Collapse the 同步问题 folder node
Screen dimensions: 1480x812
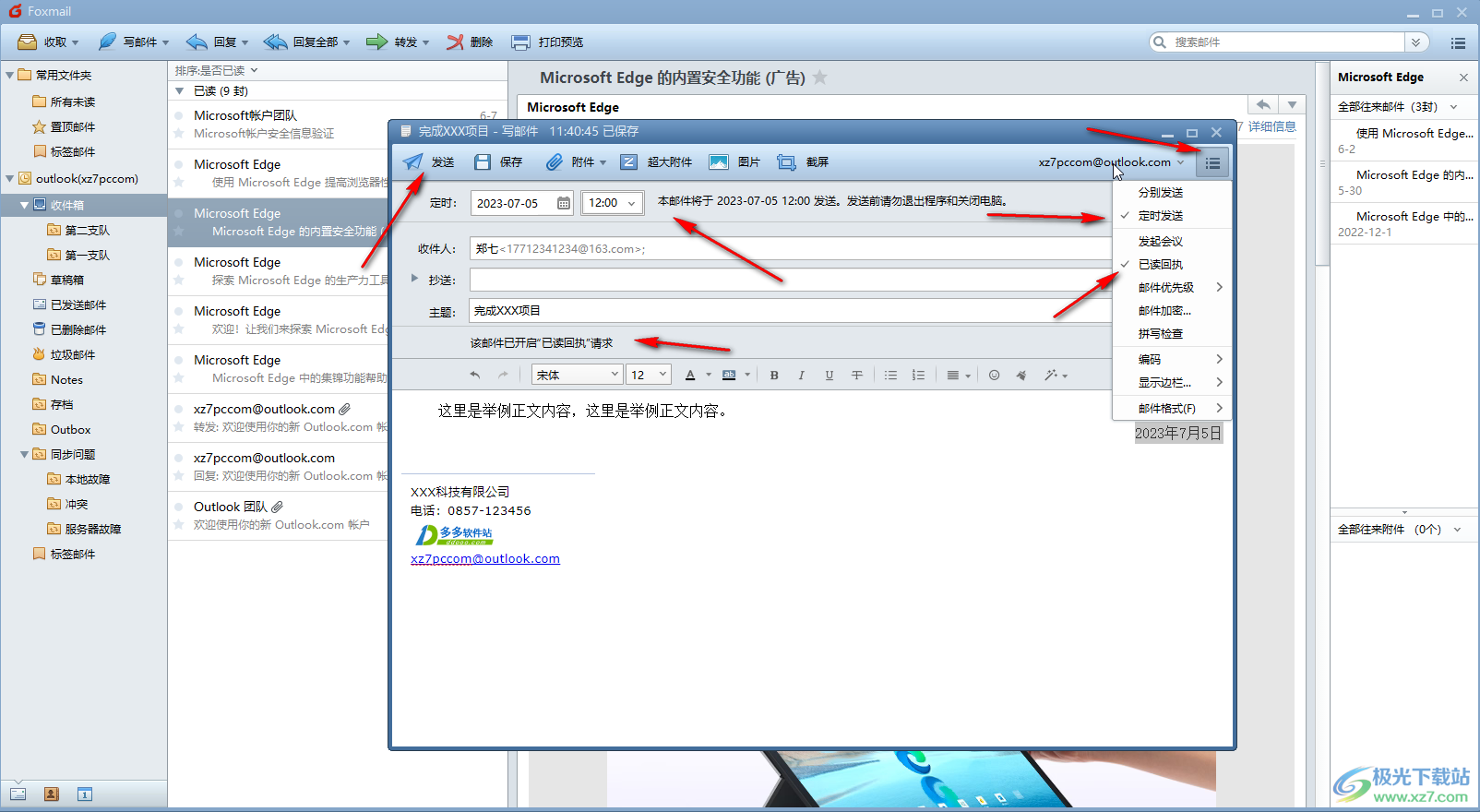25,454
